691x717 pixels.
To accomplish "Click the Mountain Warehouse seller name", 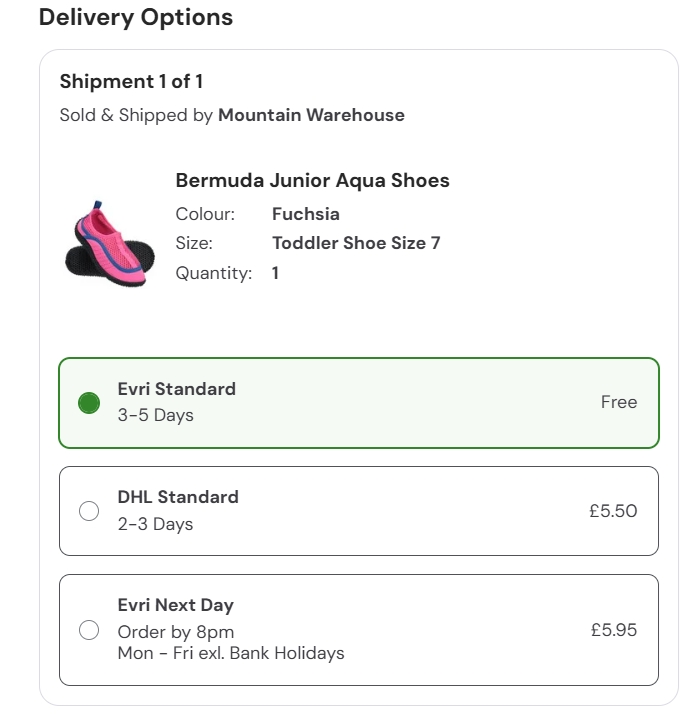I will 311,115.
